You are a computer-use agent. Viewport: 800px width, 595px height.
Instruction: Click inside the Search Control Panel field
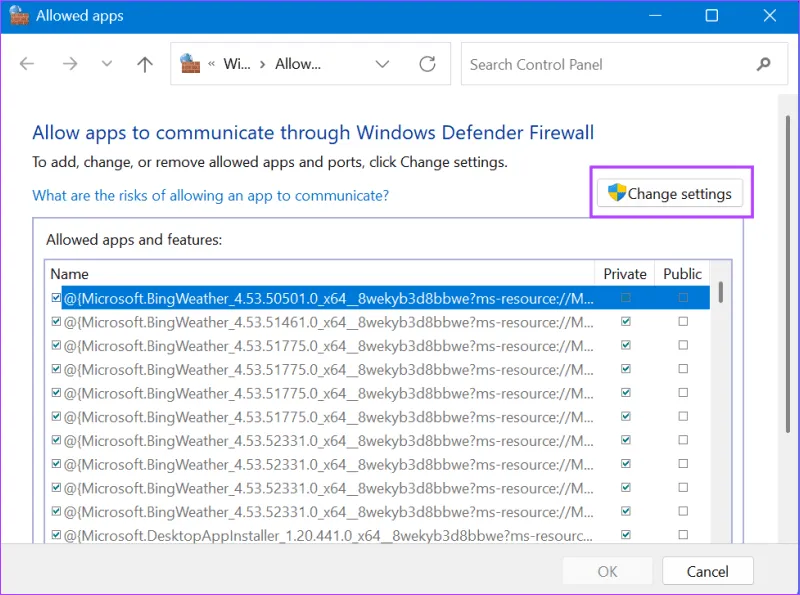[560, 63]
